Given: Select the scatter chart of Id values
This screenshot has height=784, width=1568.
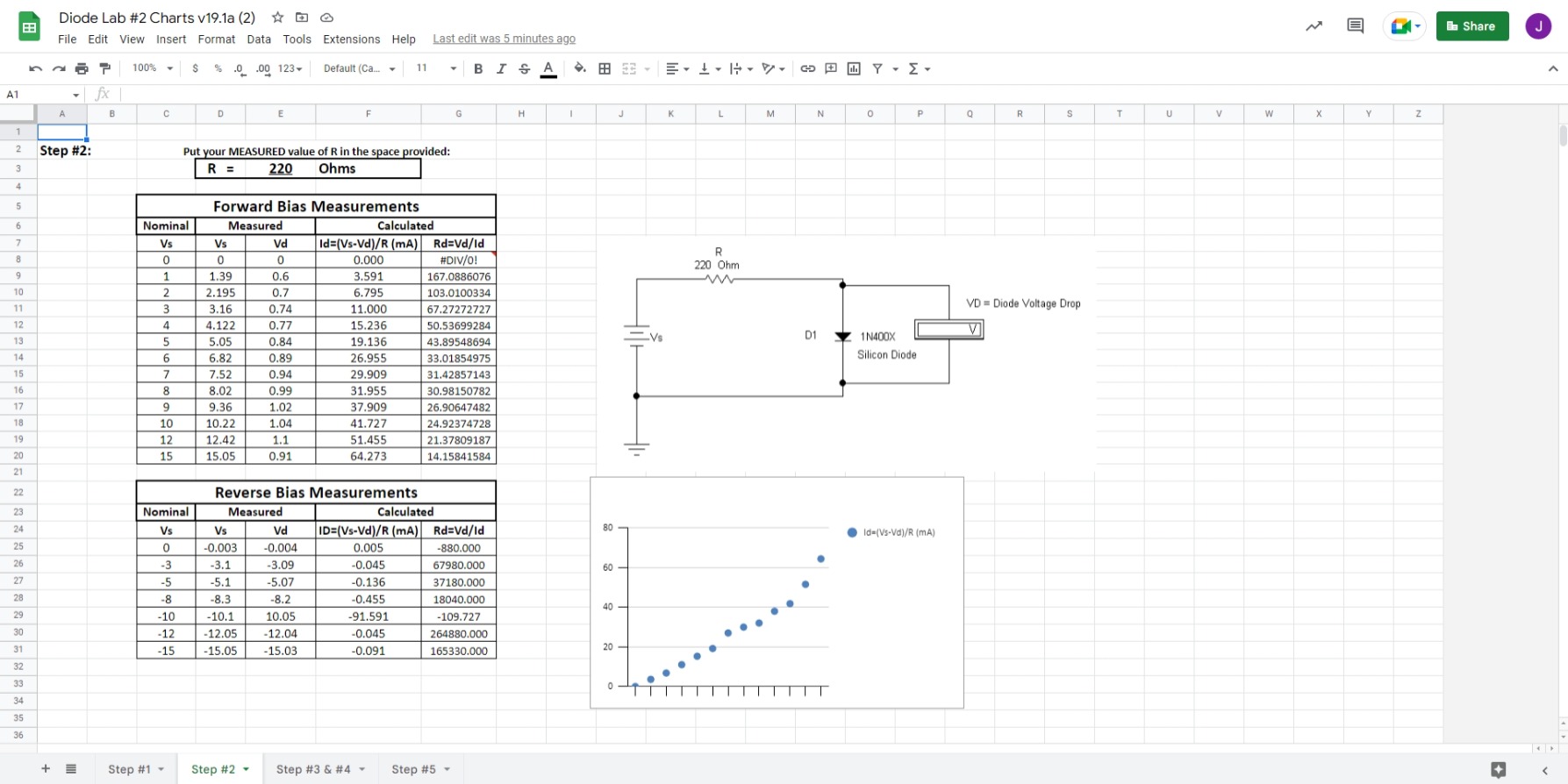Looking at the screenshot, I should (777, 593).
